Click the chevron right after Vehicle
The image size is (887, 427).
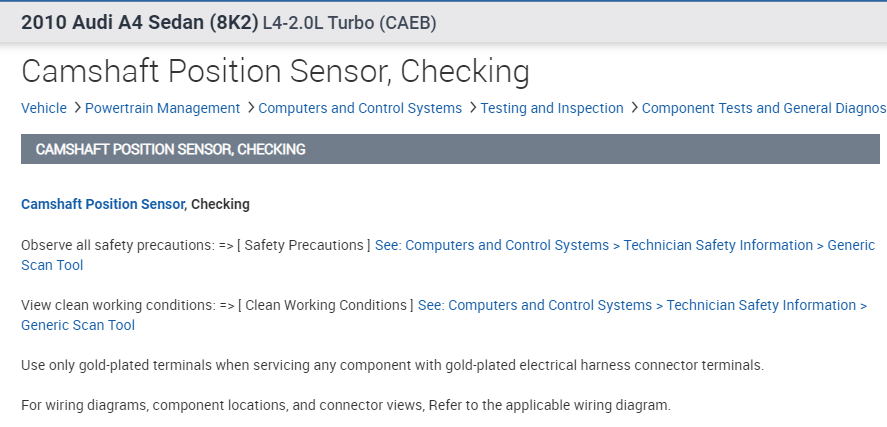(76, 108)
